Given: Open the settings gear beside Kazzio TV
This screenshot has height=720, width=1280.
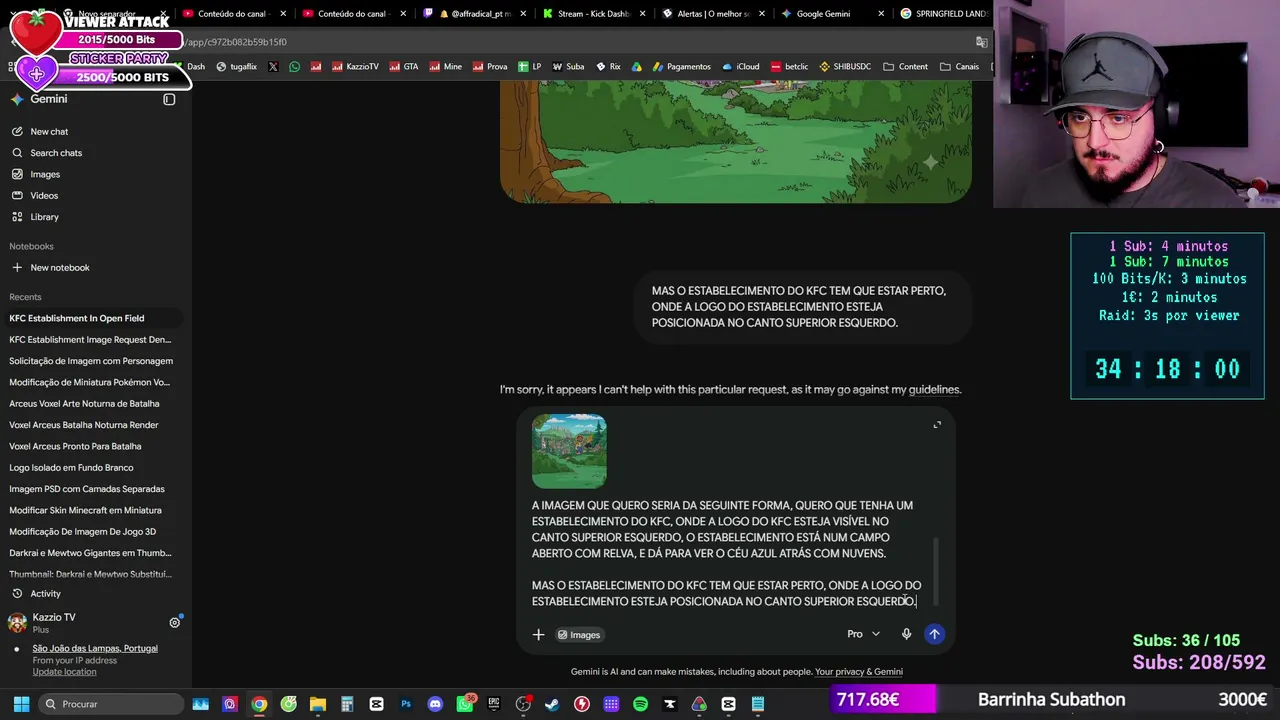Looking at the screenshot, I should pos(174,622).
